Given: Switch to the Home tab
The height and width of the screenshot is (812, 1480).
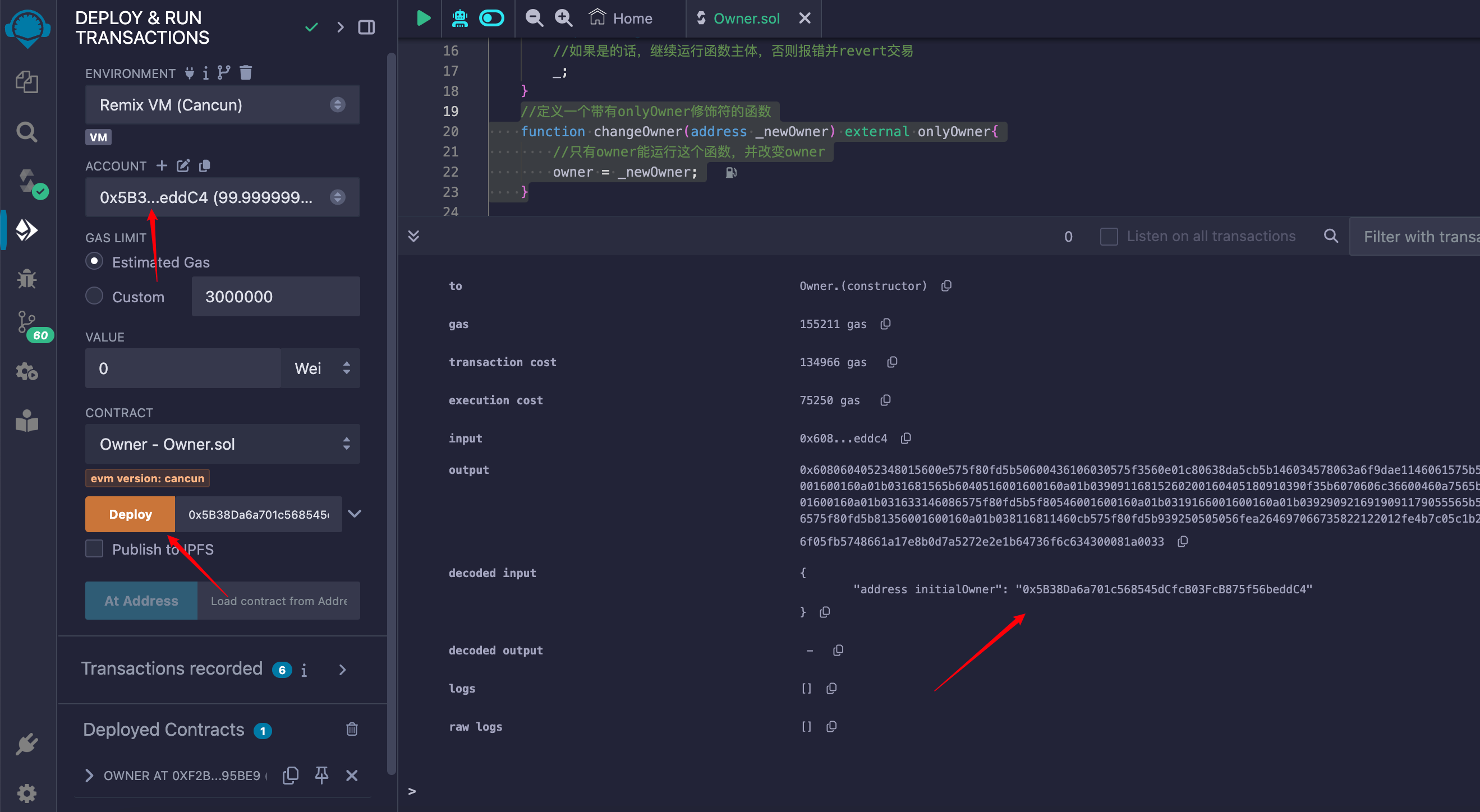Looking at the screenshot, I should (621, 19).
